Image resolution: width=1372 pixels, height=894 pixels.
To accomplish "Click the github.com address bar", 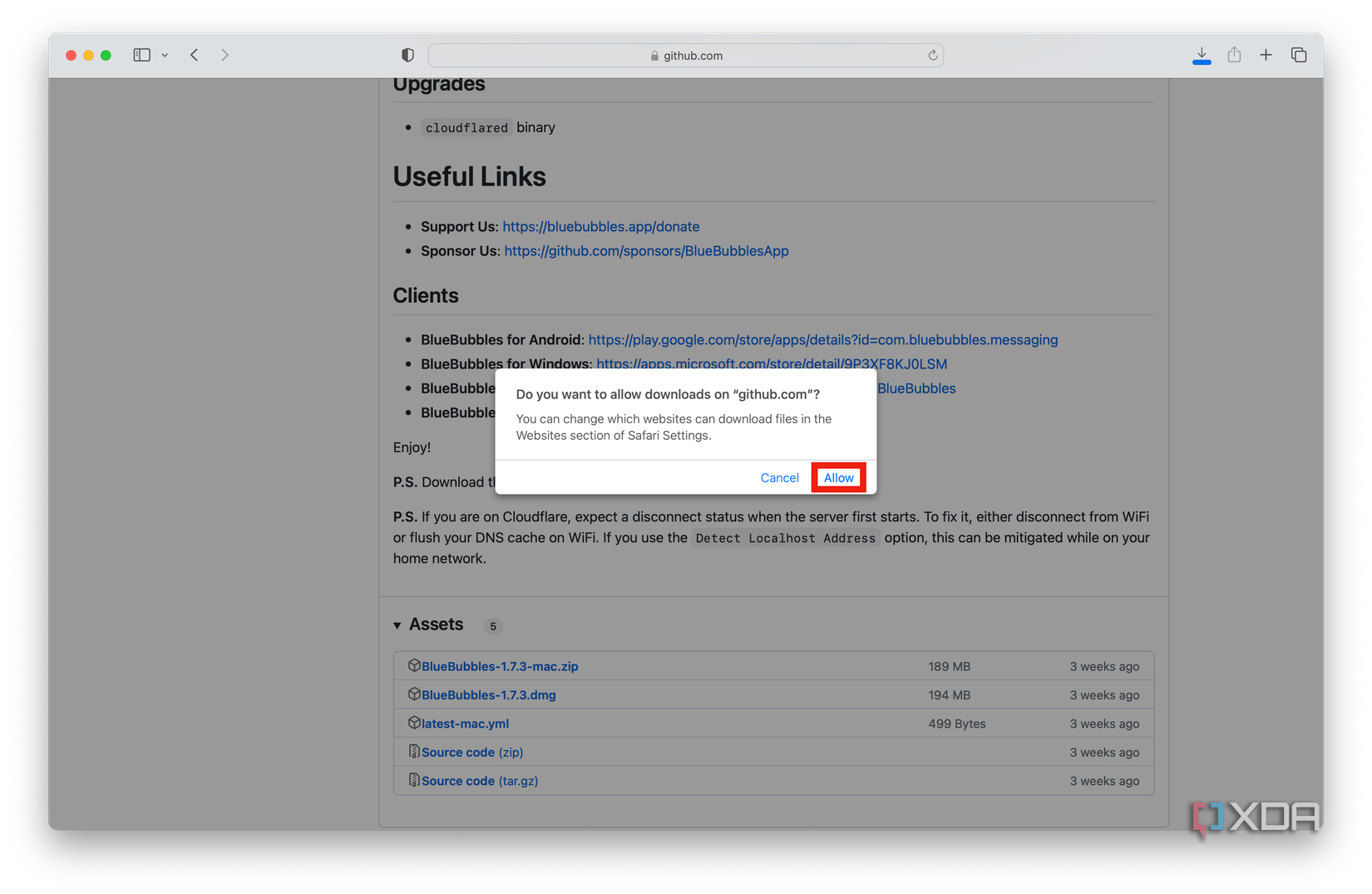I will pos(685,55).
